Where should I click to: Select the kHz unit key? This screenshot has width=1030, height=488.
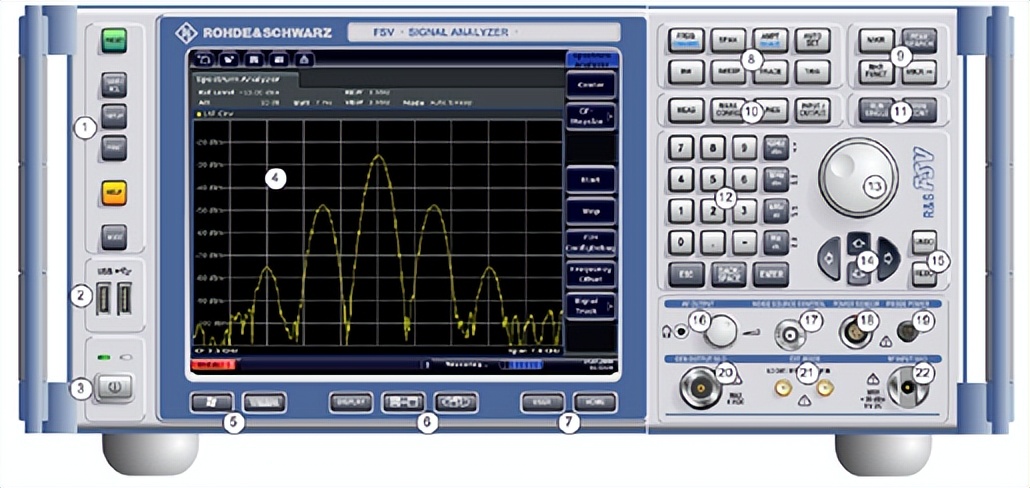(776, 211)
